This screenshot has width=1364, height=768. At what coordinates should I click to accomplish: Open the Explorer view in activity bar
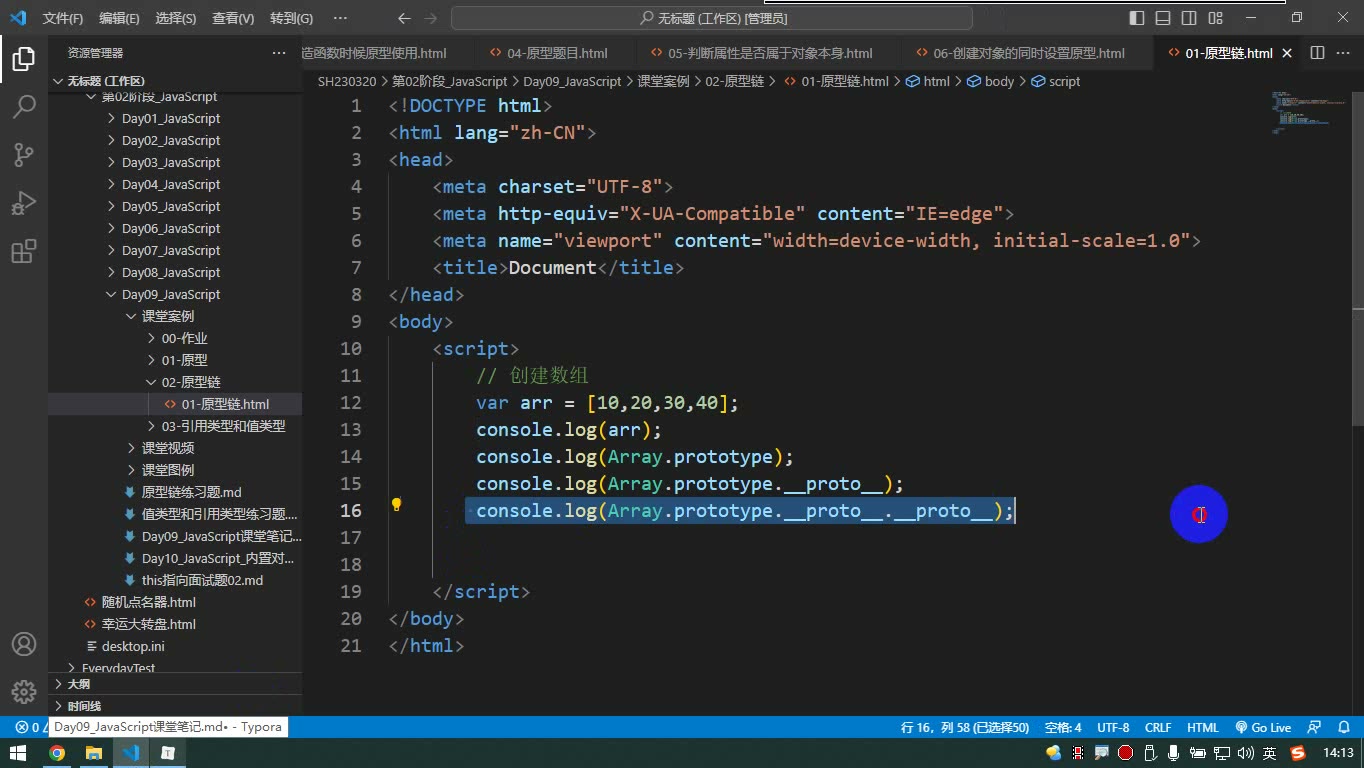[23, 59]
